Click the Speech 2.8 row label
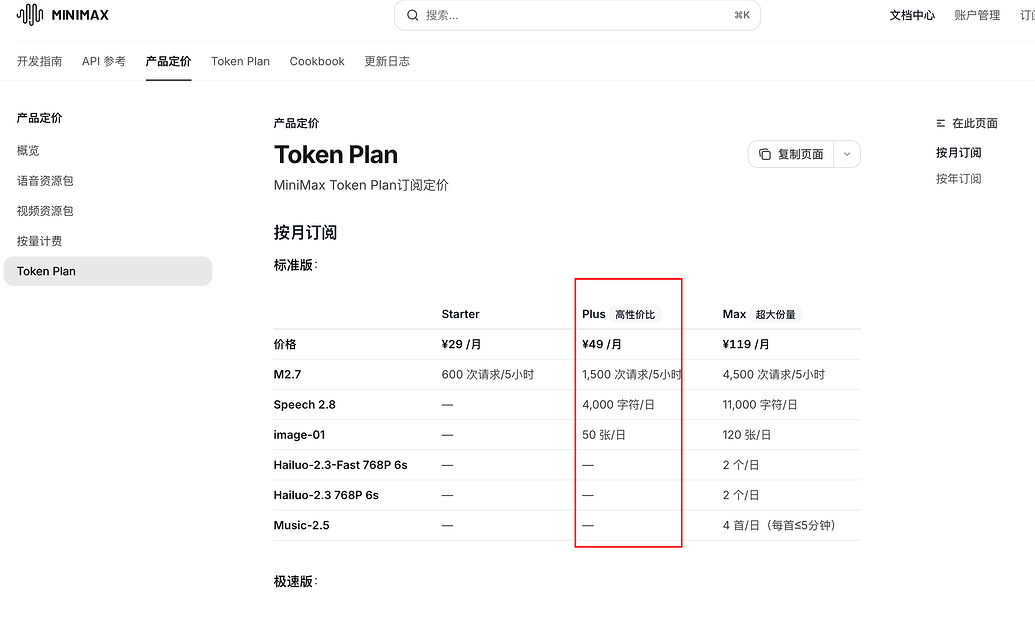 click(x=304, y=405)
